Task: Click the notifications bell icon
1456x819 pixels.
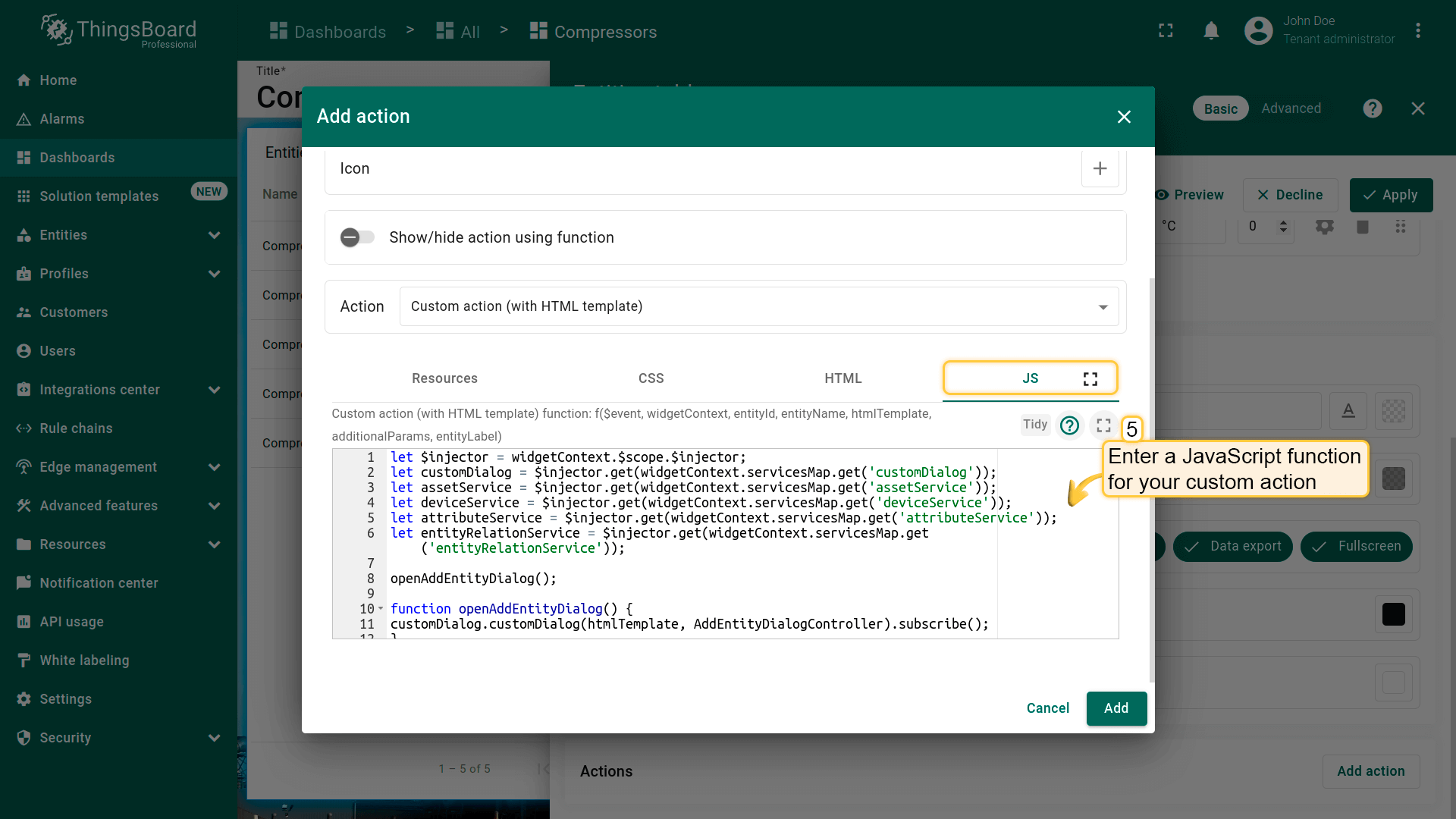Action: (1211, 31)
